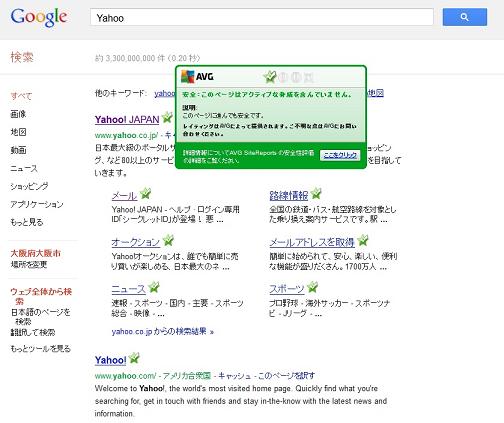Click AVG star beside the Yahoo! result
Image resolution: width=504 pixels, height=423 pixels.
[134, 358]
